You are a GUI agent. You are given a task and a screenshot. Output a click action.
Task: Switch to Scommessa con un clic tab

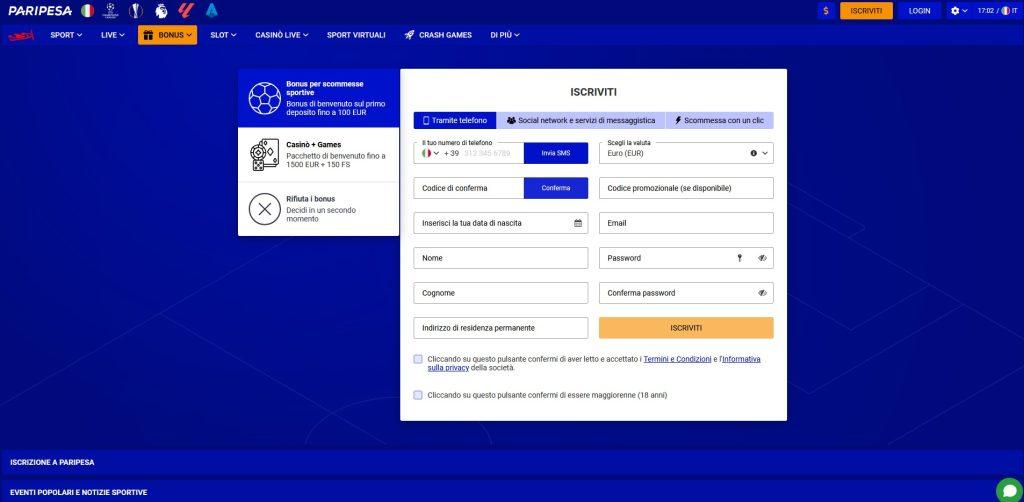[719, 120]
